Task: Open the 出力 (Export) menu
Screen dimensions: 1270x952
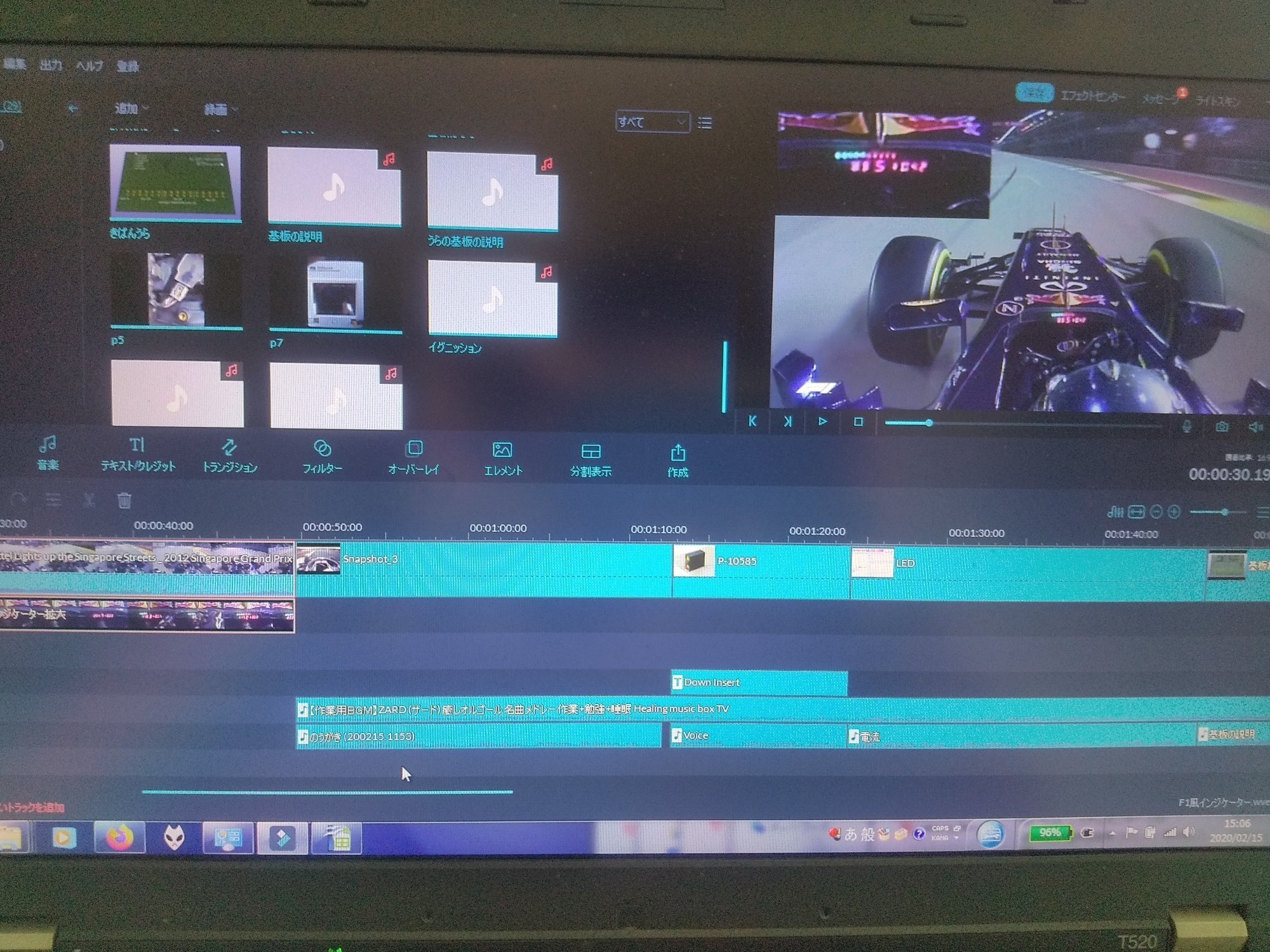Action: [51, 65]
